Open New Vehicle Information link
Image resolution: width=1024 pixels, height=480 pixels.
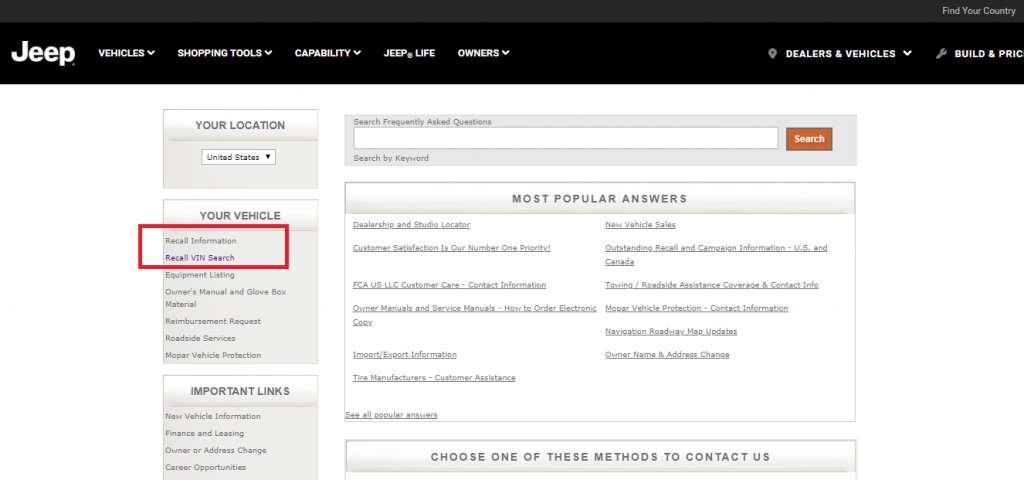point(213,416)
